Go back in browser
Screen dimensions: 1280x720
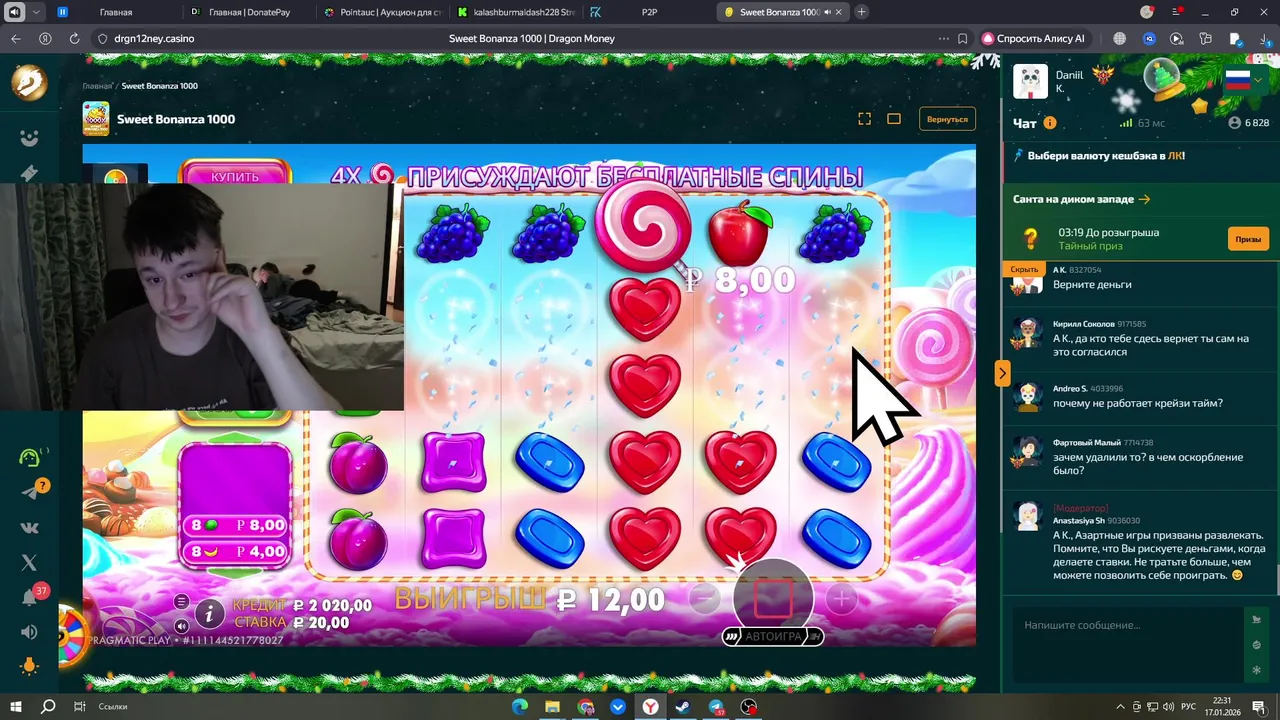point(16,38)
